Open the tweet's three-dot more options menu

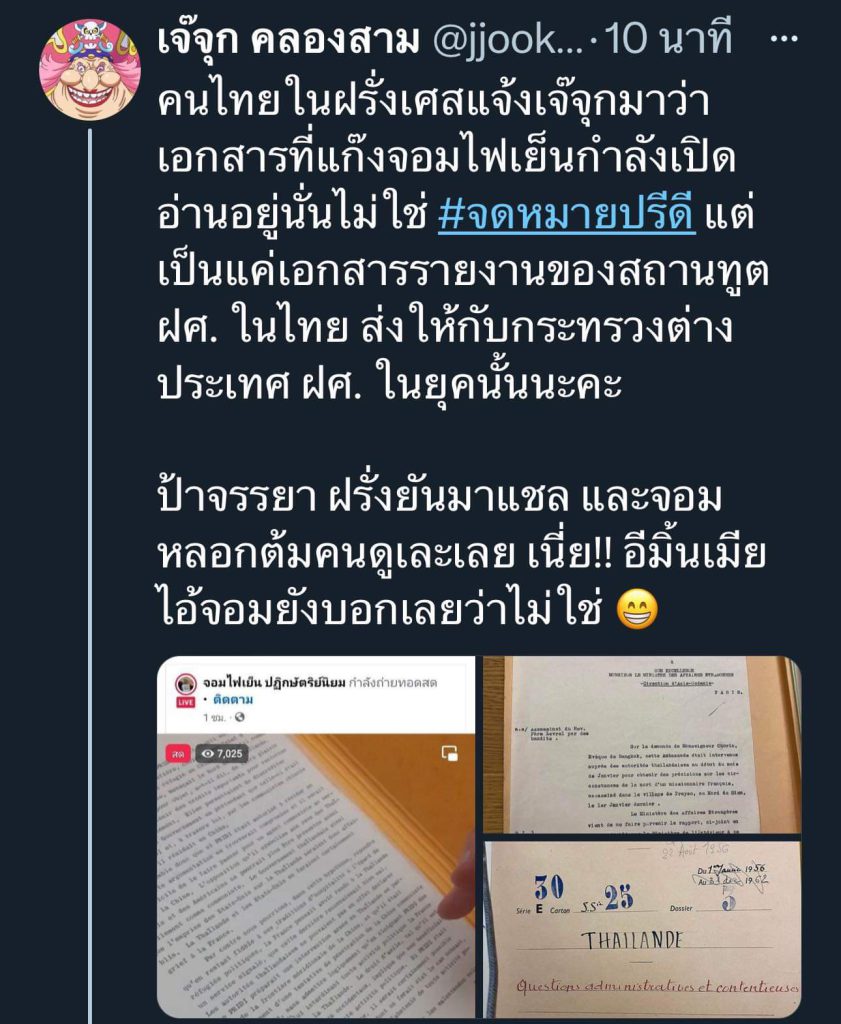pos(784,39)
